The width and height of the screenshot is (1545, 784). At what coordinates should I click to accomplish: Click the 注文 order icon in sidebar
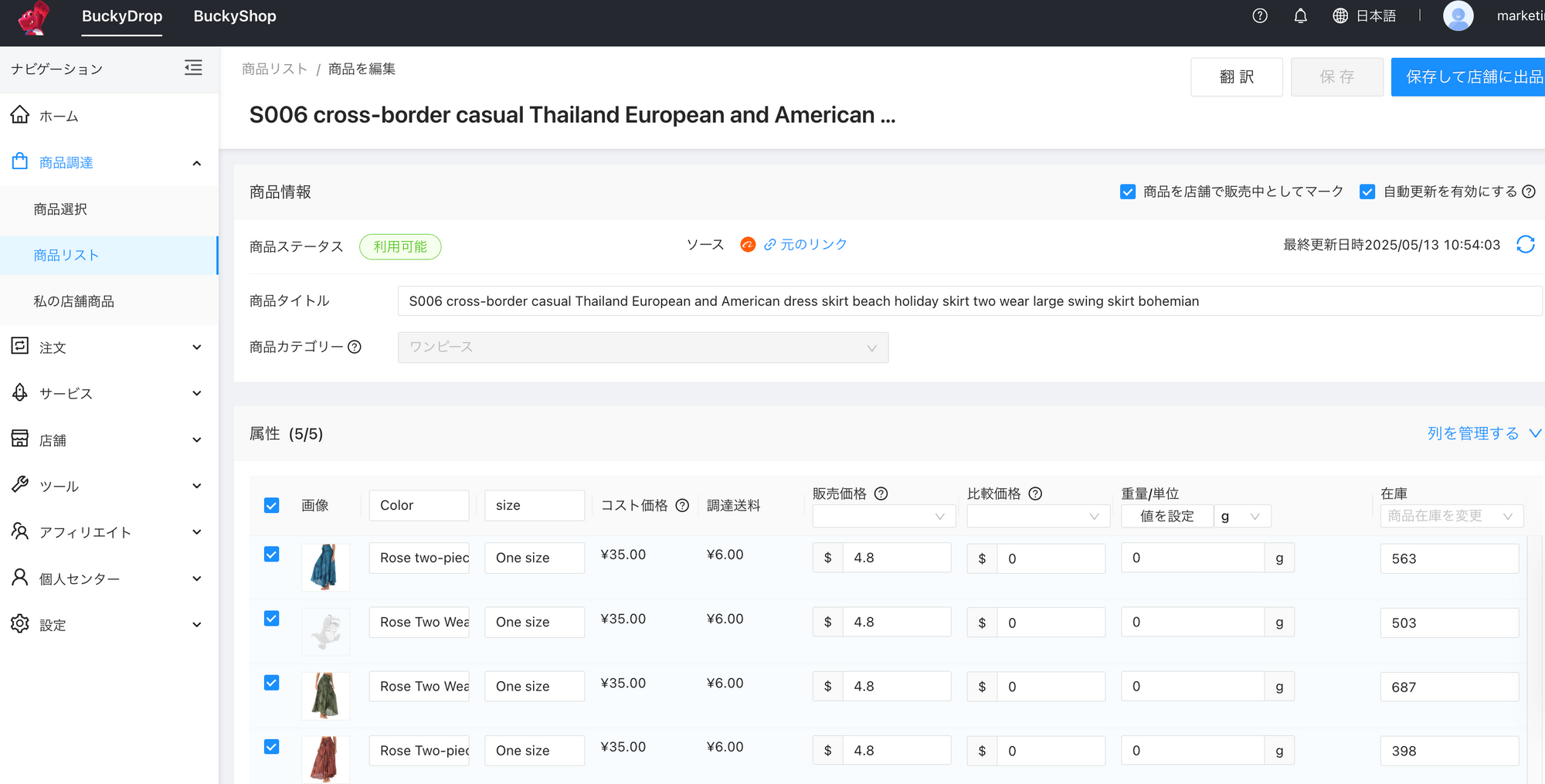tap(20, 346)
